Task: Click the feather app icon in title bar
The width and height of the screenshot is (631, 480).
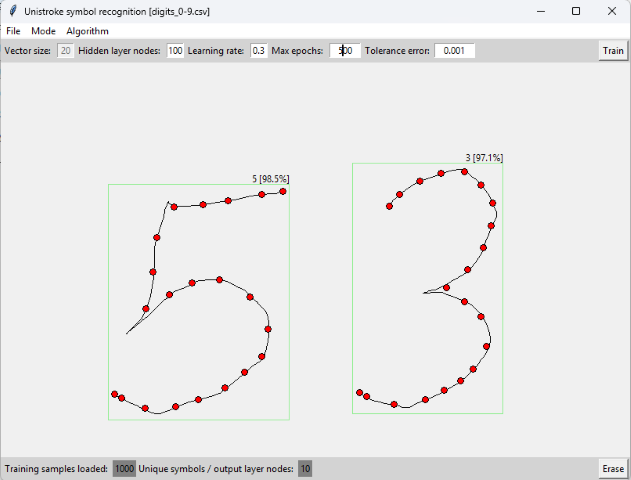Action: (x=12, y=11)
